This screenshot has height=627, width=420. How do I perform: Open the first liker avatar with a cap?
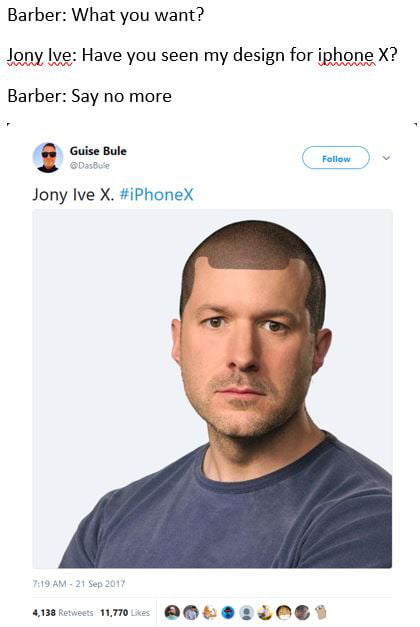[172, 612]
